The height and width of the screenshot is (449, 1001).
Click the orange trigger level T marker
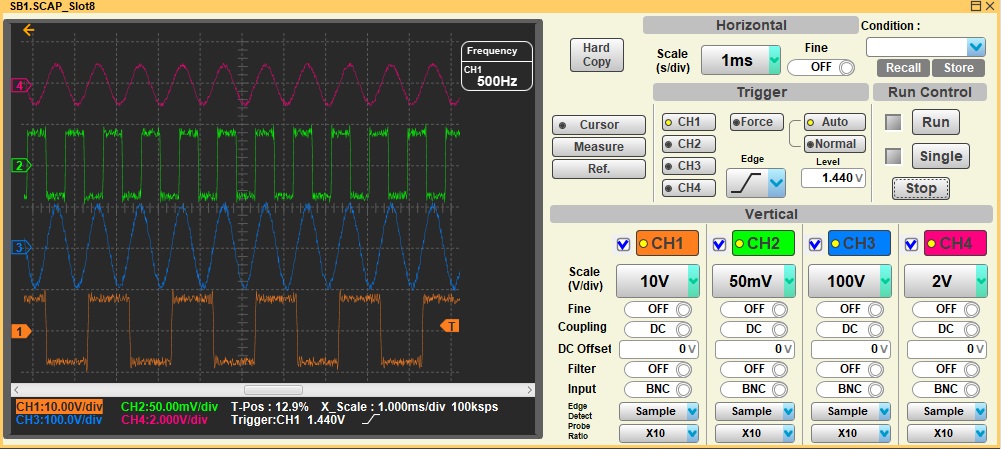451,326
